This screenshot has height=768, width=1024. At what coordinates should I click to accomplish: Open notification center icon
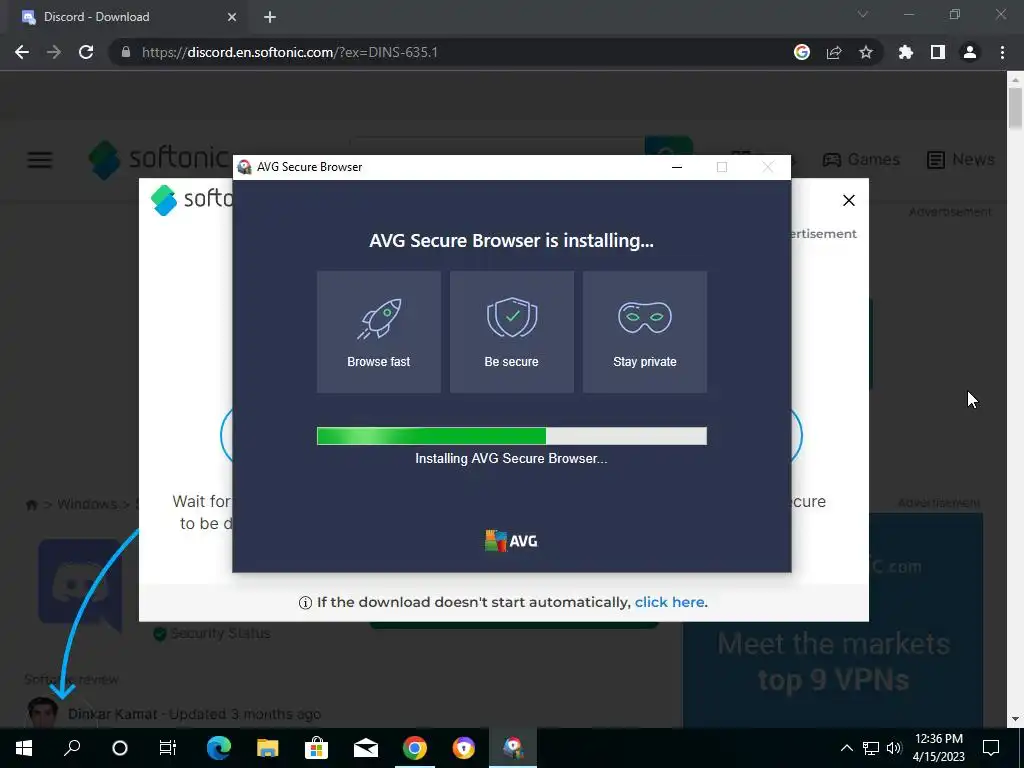(x=991, y=748)
